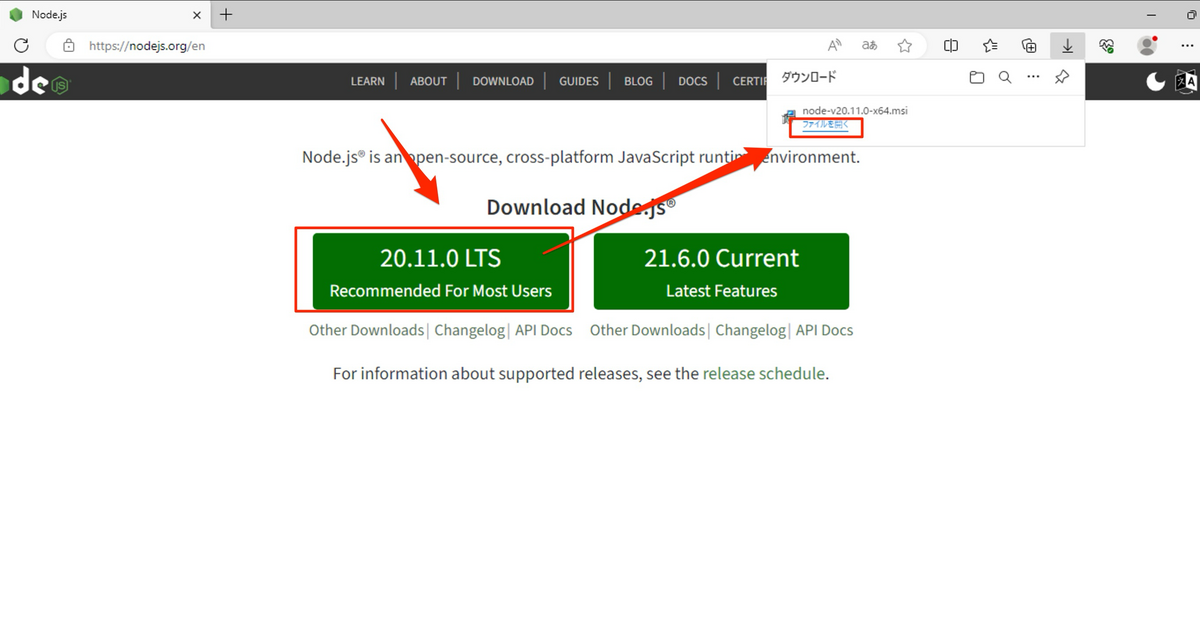Select the Node.js browser tab

click(x=106, y=14)
